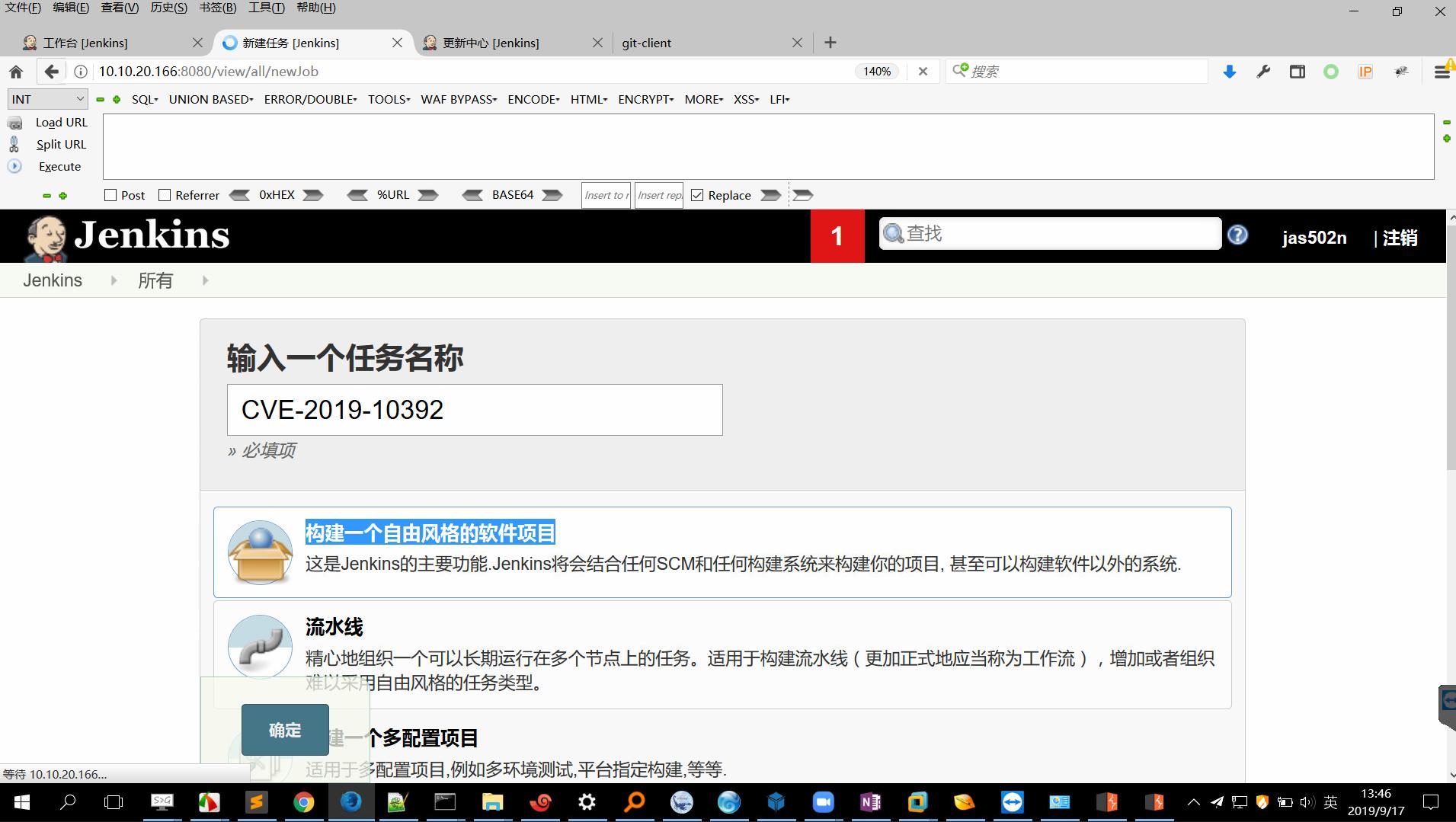The height and width of the screenshot is (822, 1456).
Task: Decode the text with 0xHEX left arrow
Action: coord(239,195)
